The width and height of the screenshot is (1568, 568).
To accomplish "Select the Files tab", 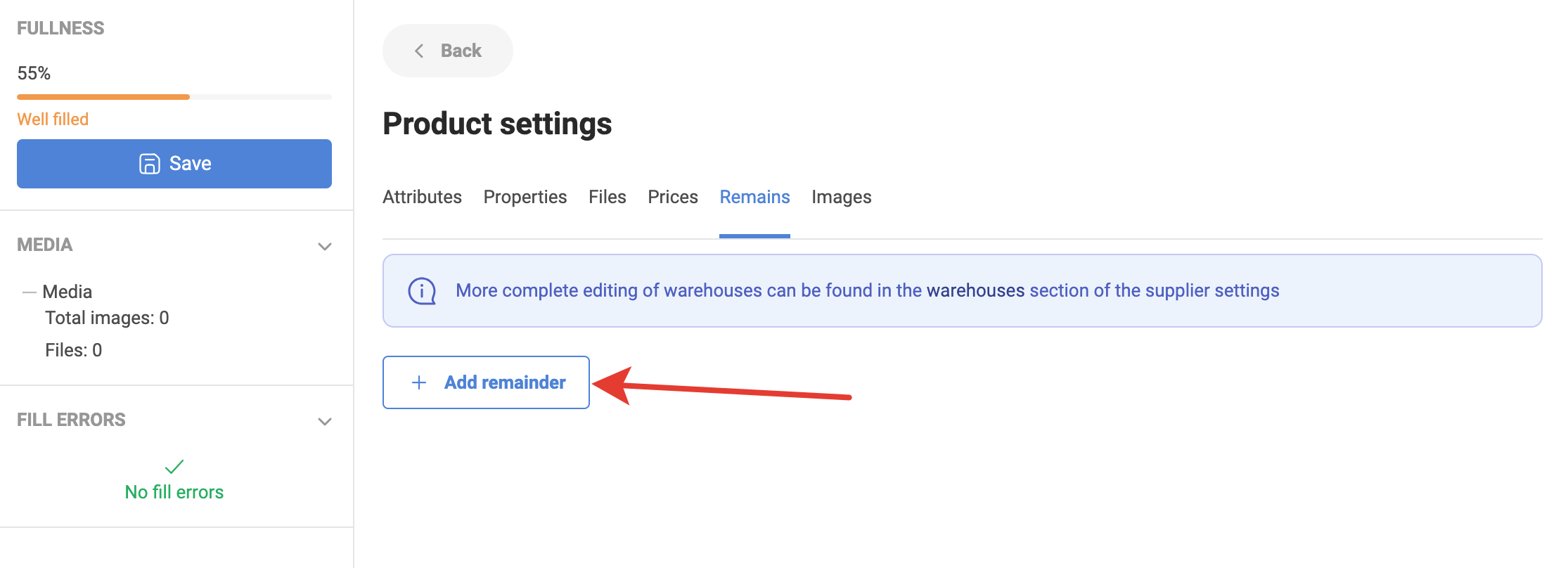I will 608,197.
